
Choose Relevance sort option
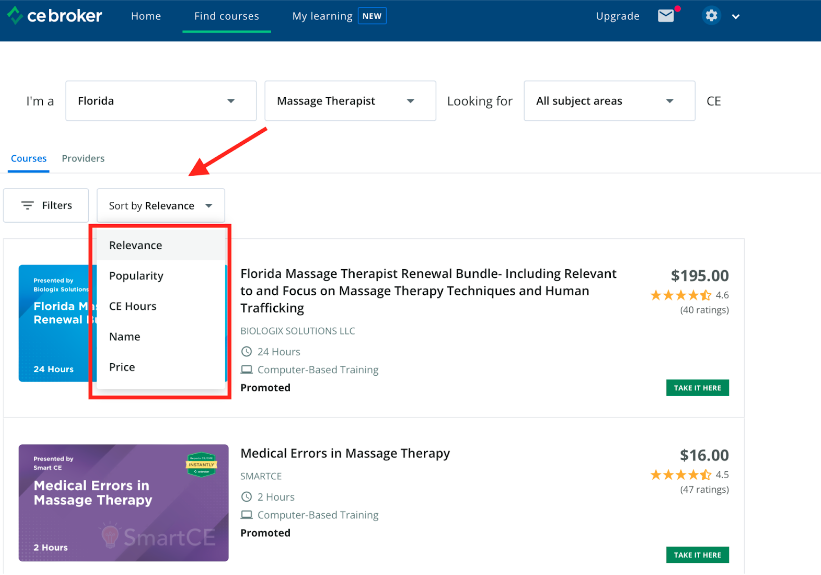coord(161,245)
